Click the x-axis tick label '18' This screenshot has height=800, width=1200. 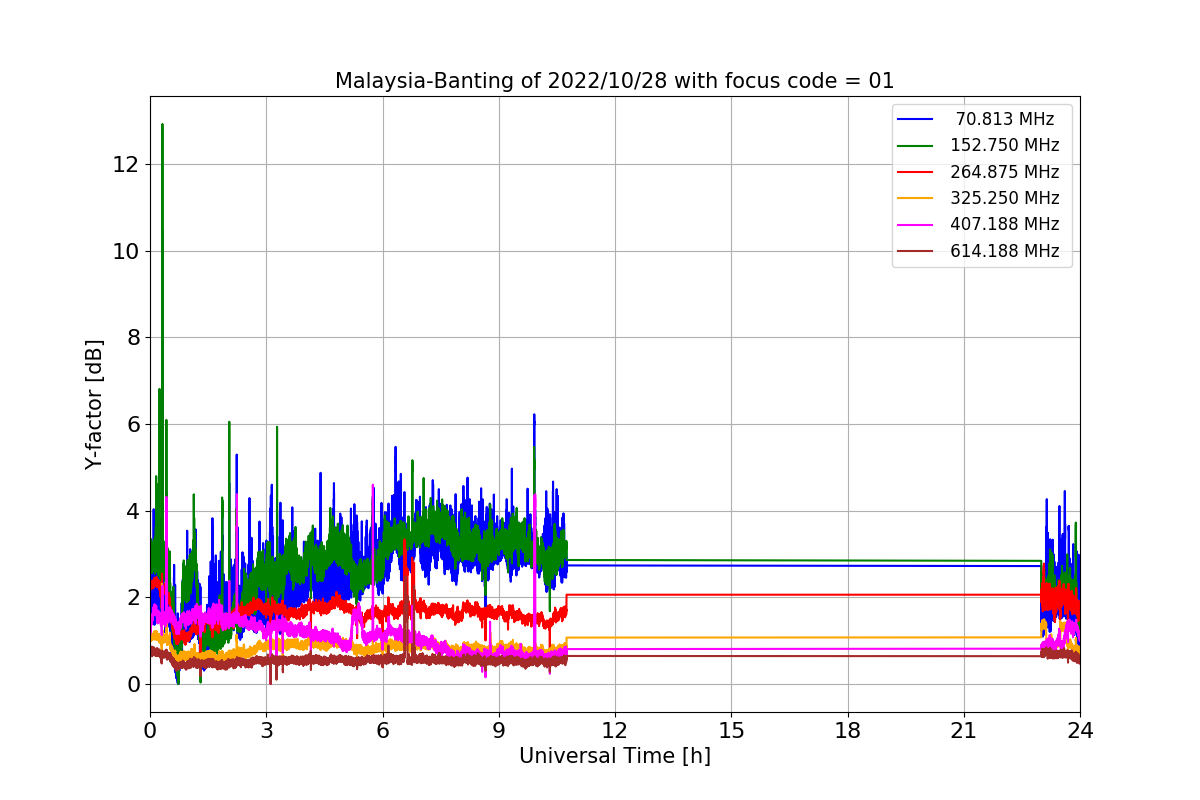click(x=848, y=731)
